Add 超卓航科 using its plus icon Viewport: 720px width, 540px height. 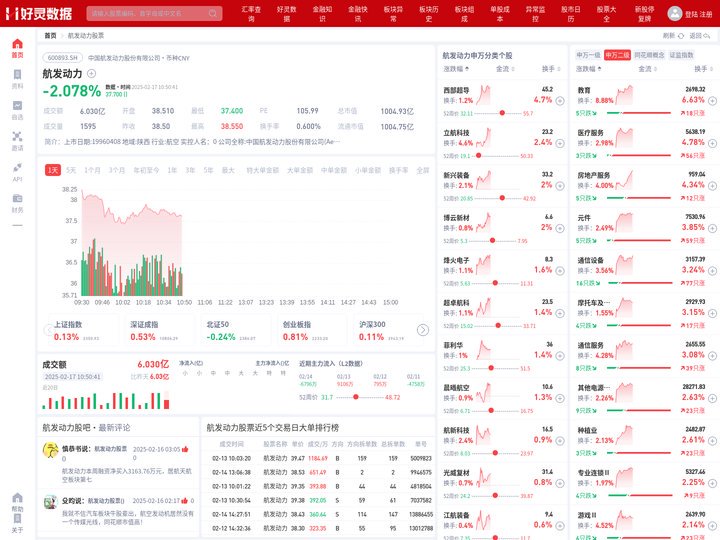tap(560, 313)
